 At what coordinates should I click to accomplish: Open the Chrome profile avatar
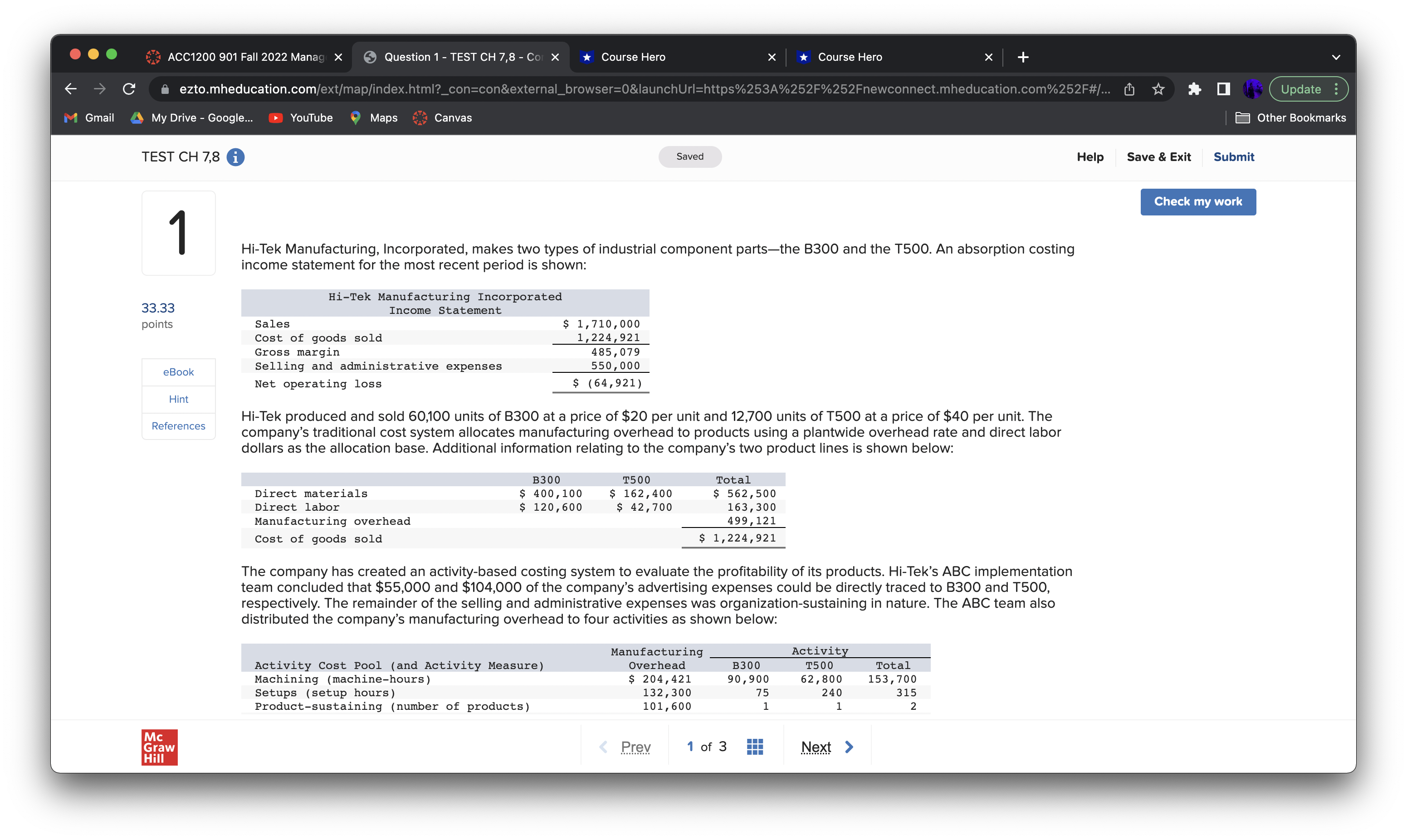tap(1252, 89)
